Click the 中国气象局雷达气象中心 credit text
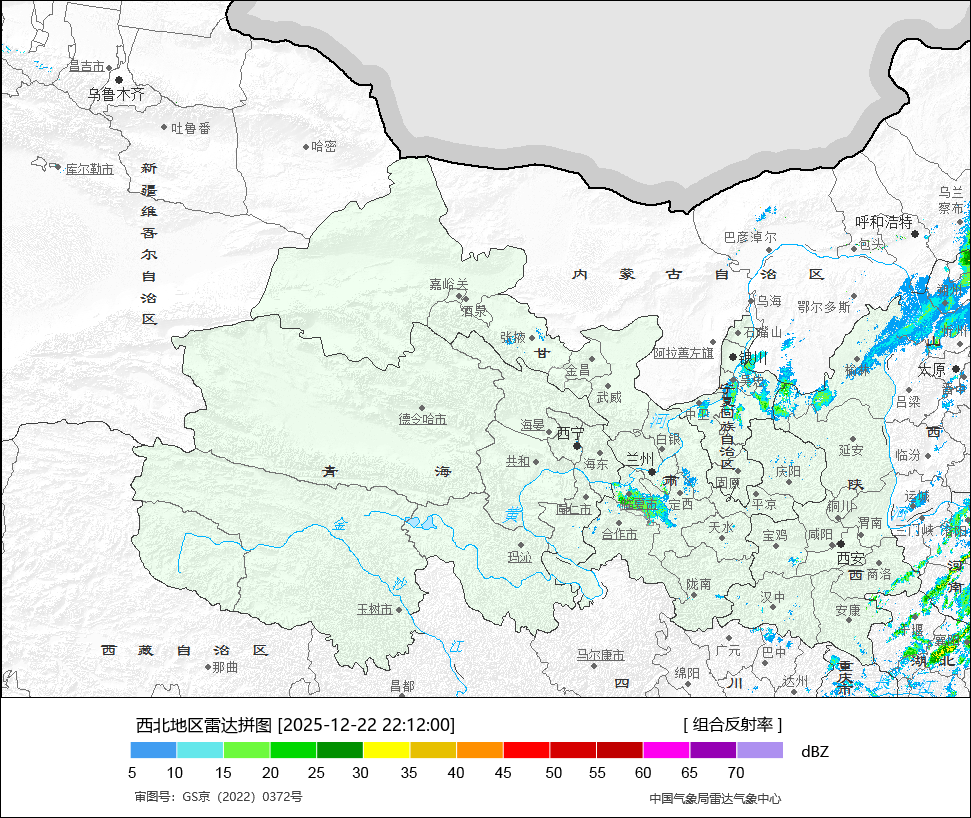The height and width of the screenshot is (818, 971). 715,799
